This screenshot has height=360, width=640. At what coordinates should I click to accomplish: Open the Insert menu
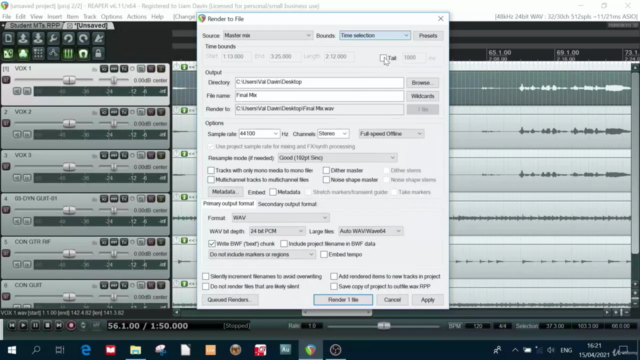point(54,17)
